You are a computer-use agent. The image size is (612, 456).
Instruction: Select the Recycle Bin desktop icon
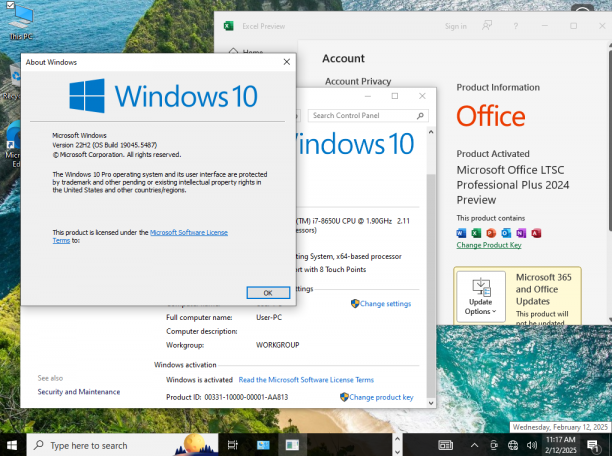point(12,82)
